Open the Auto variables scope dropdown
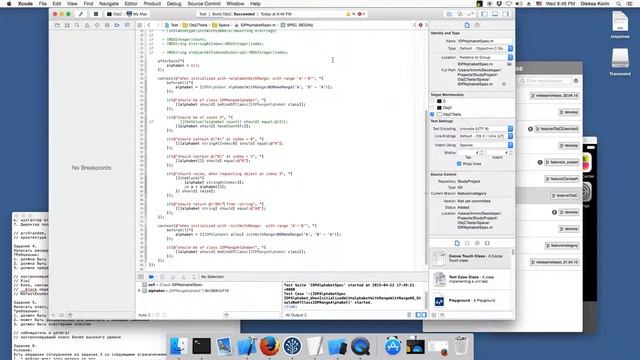Screen dimensions: 640x360 click(144, 315)
